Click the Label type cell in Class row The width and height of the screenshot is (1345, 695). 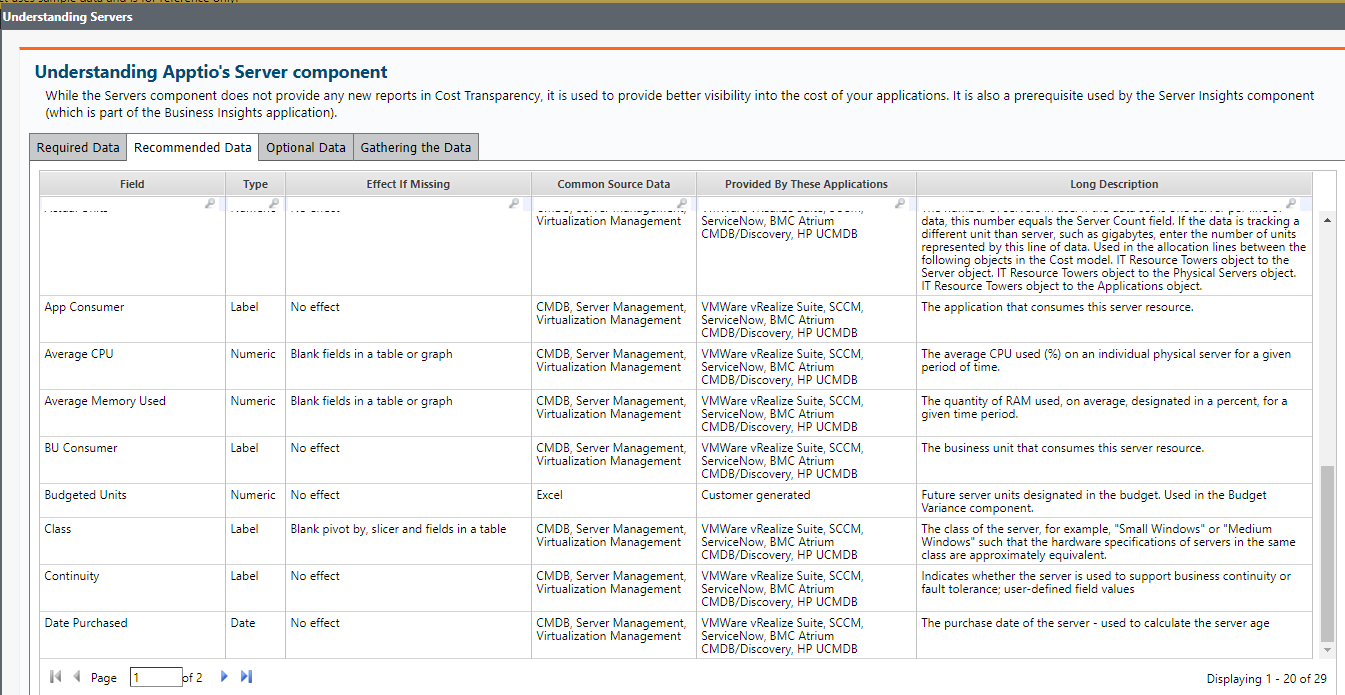pos(256,541)
